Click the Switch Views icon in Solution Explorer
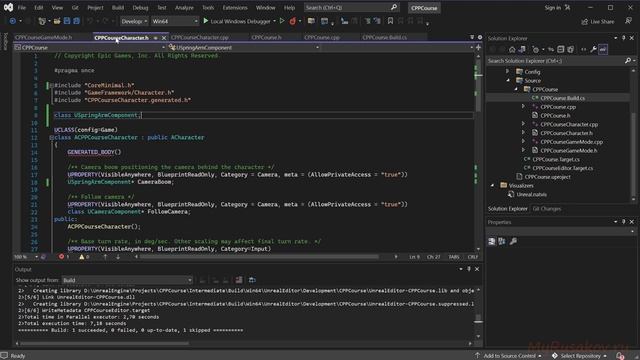The height and width of the screenshot is (360, 640). (x=522, y=49)
